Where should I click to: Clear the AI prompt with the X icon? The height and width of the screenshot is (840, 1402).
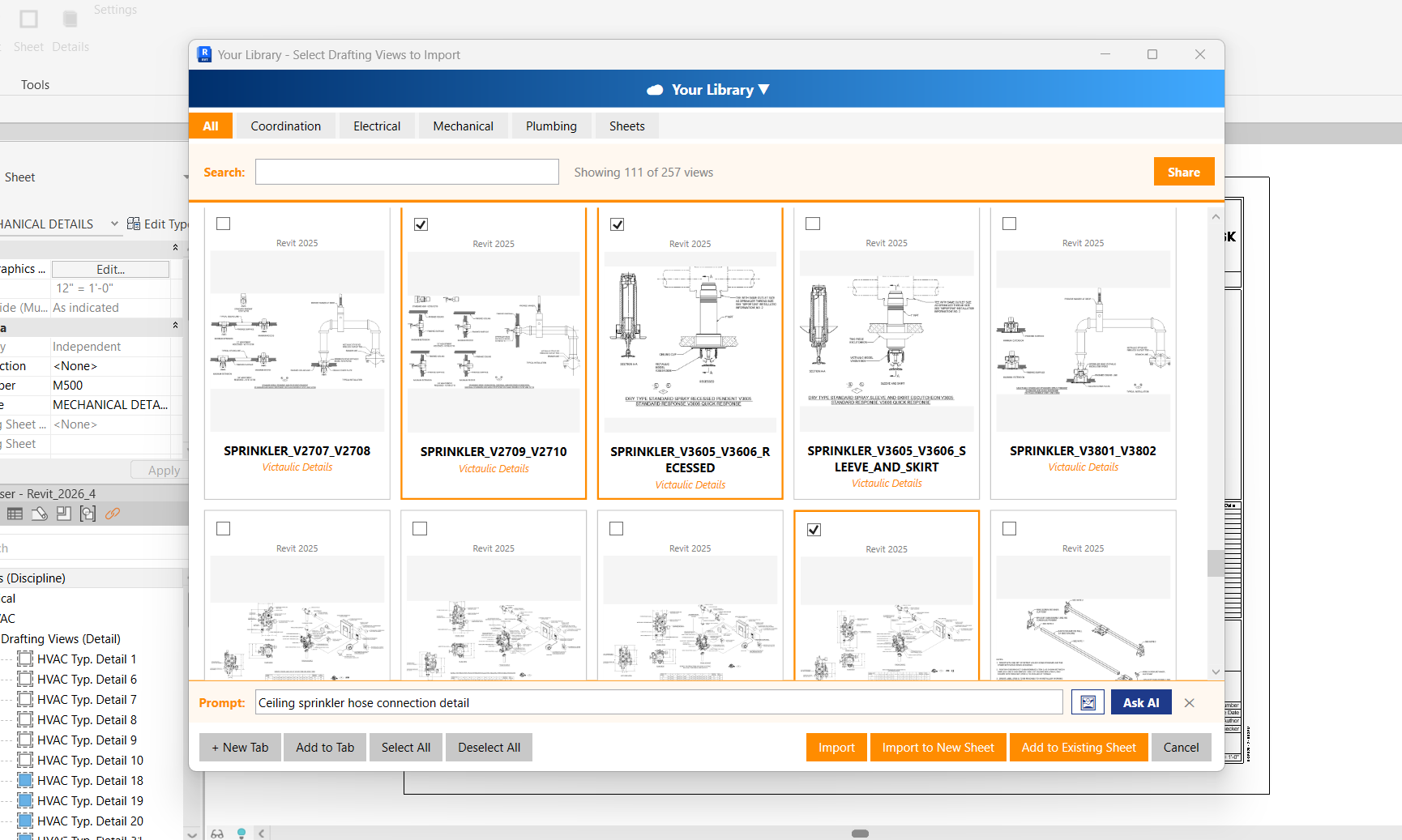click(x=1189, y=702)
